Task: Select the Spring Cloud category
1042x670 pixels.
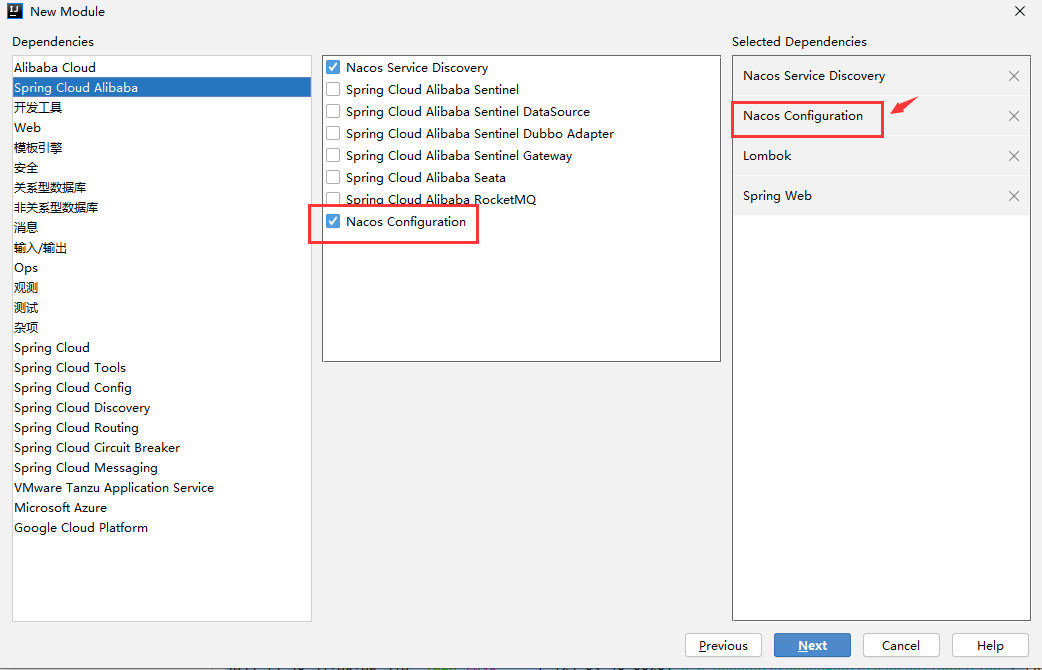Action: (161, 347)
